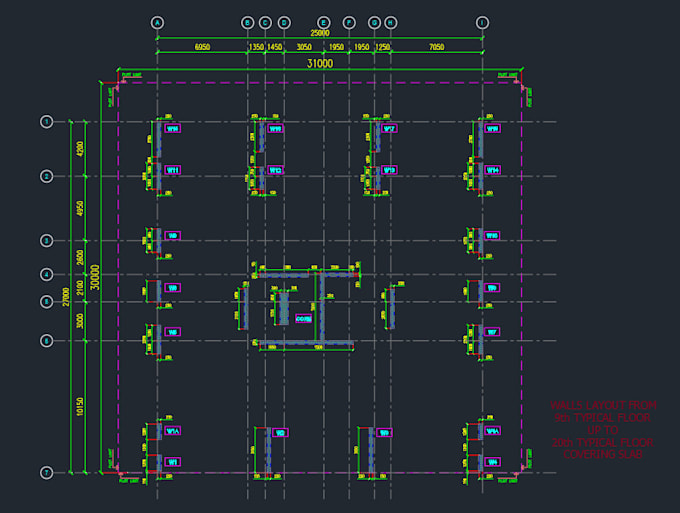The height and width of the screenshot is (513, 680).
Task: Click the 6950 dimension text
Action: (x=202, y=47)
